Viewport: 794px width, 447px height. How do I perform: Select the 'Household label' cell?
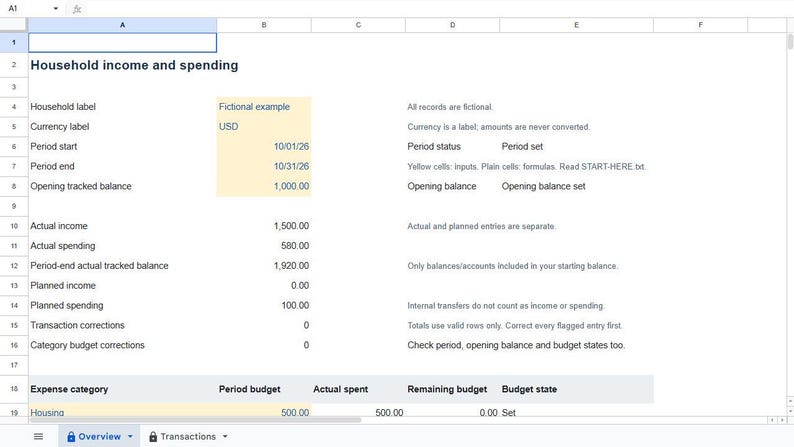click(123, 107)
